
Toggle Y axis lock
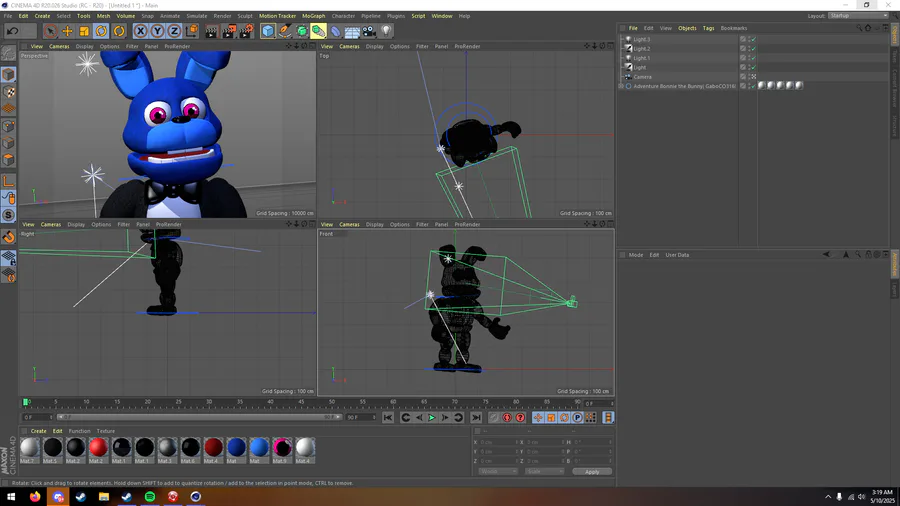coord(157,31)
